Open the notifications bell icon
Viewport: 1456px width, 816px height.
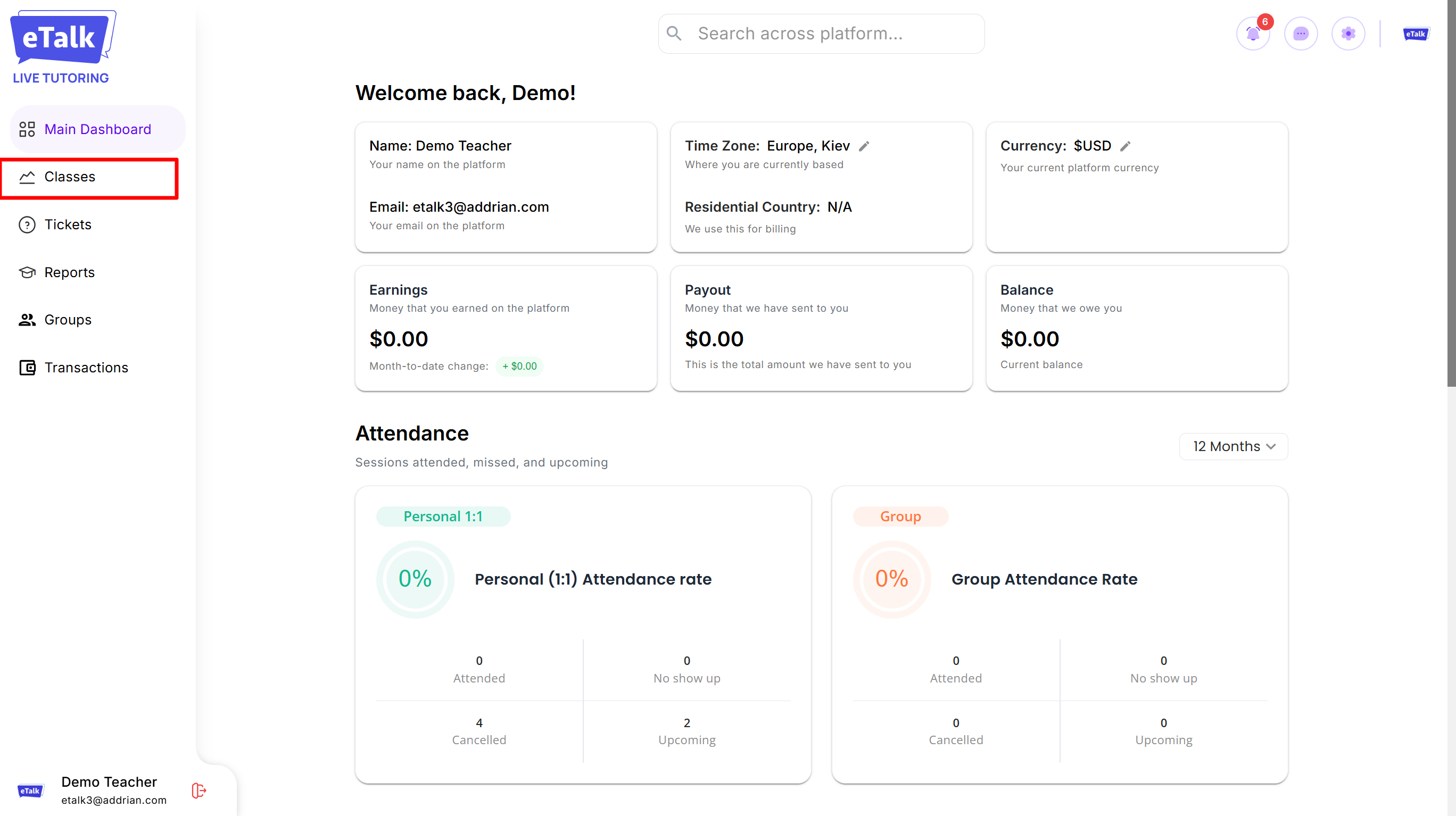click(1253, 34)
